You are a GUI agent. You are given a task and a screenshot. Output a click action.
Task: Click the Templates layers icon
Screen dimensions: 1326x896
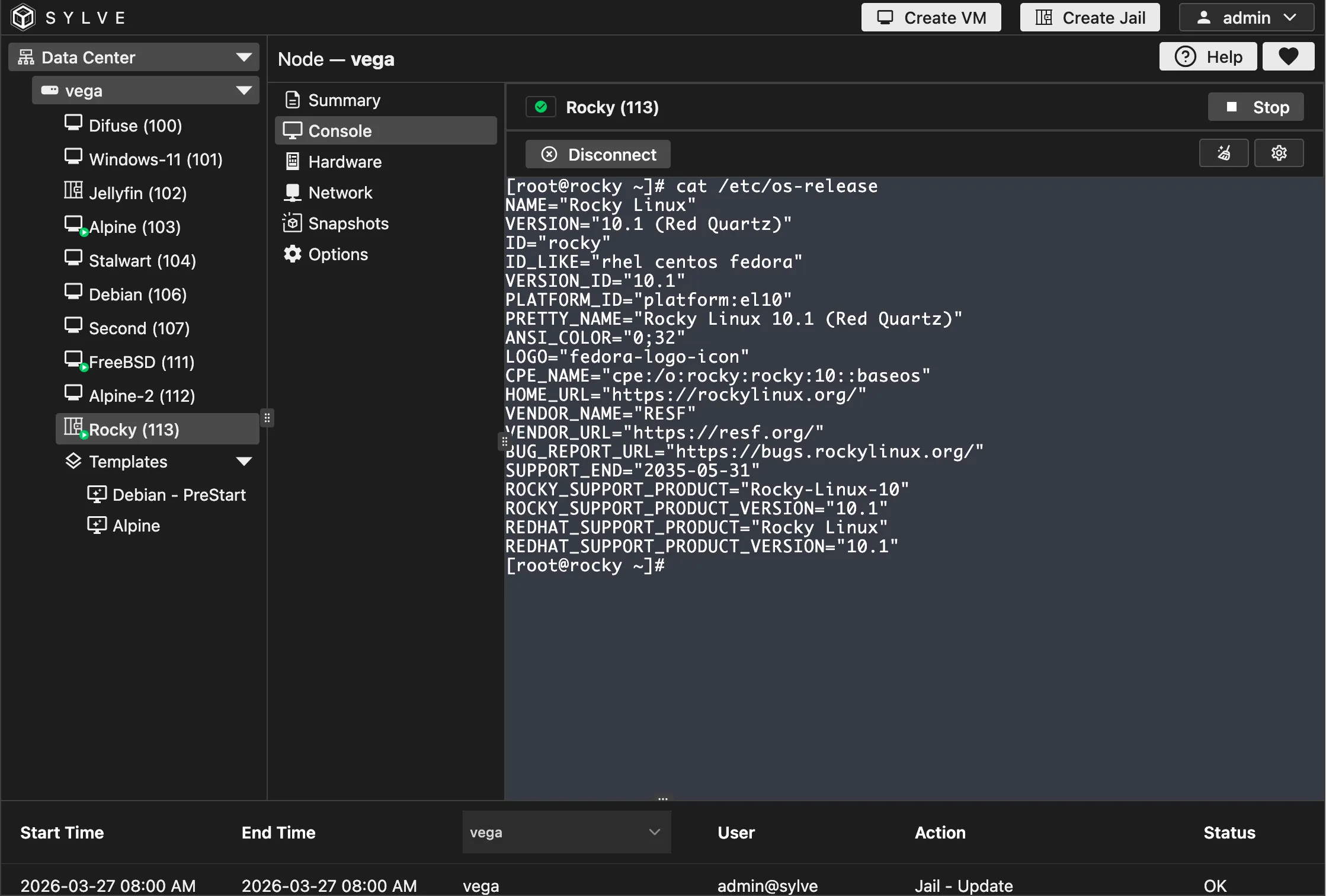(x=73, y=461)
